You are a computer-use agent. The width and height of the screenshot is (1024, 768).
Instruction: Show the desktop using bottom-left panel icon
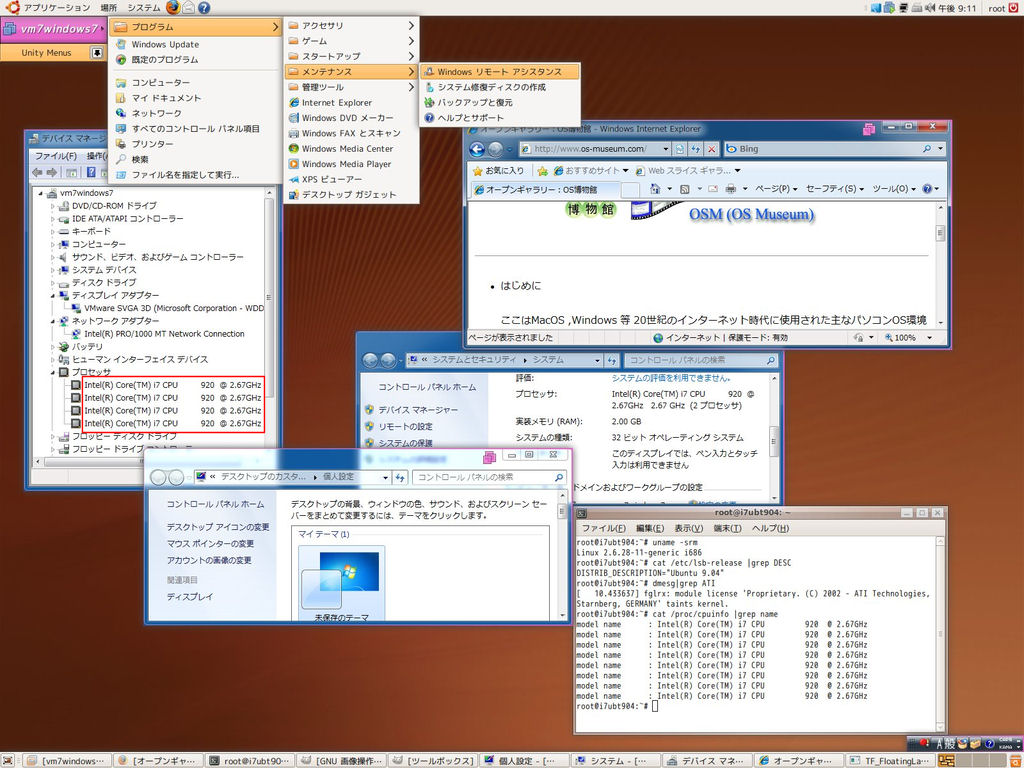[x=8, y=761]
